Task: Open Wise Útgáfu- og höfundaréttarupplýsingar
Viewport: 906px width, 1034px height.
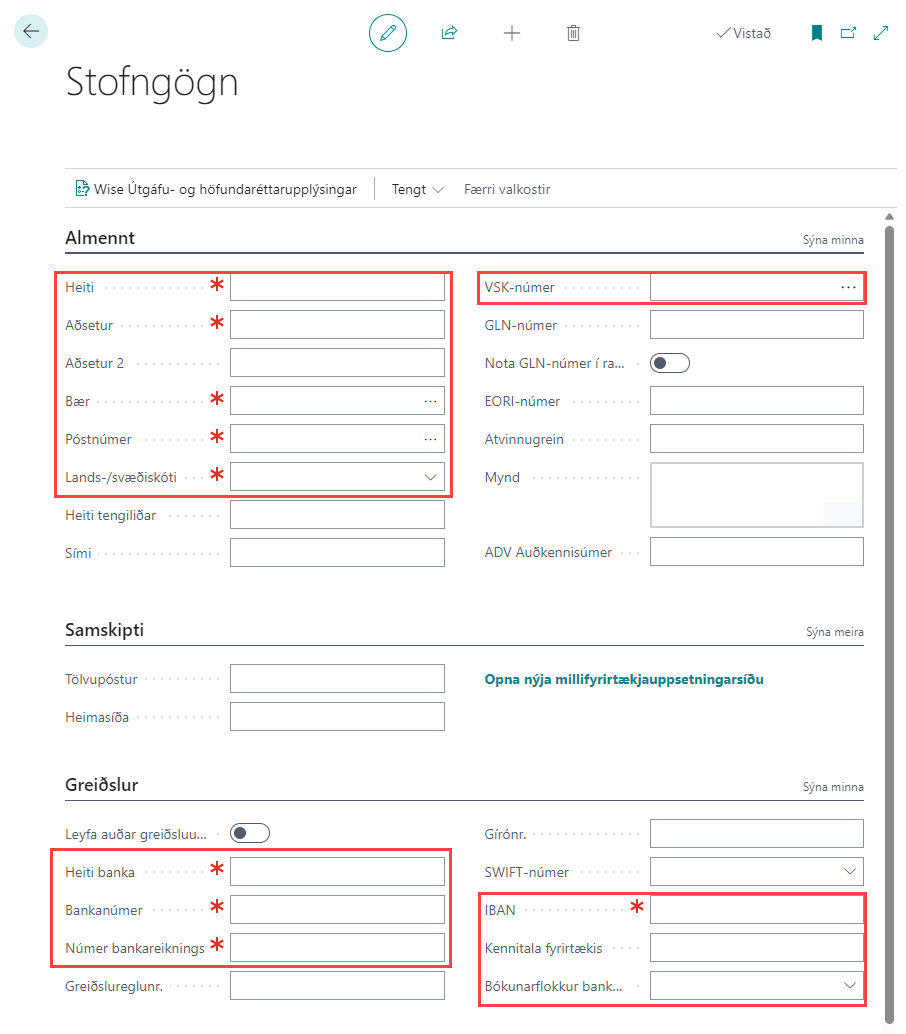Action: click(x=215, y=189)
